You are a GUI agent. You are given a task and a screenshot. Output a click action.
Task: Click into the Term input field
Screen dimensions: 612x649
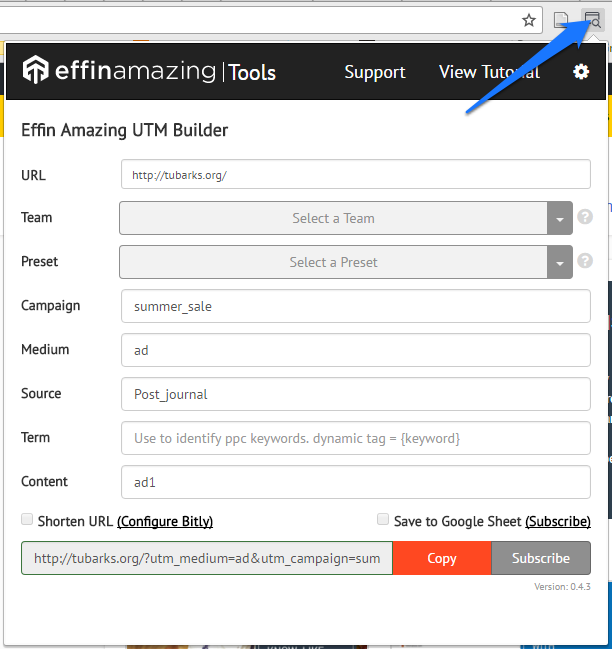click(x=355, y=438)
